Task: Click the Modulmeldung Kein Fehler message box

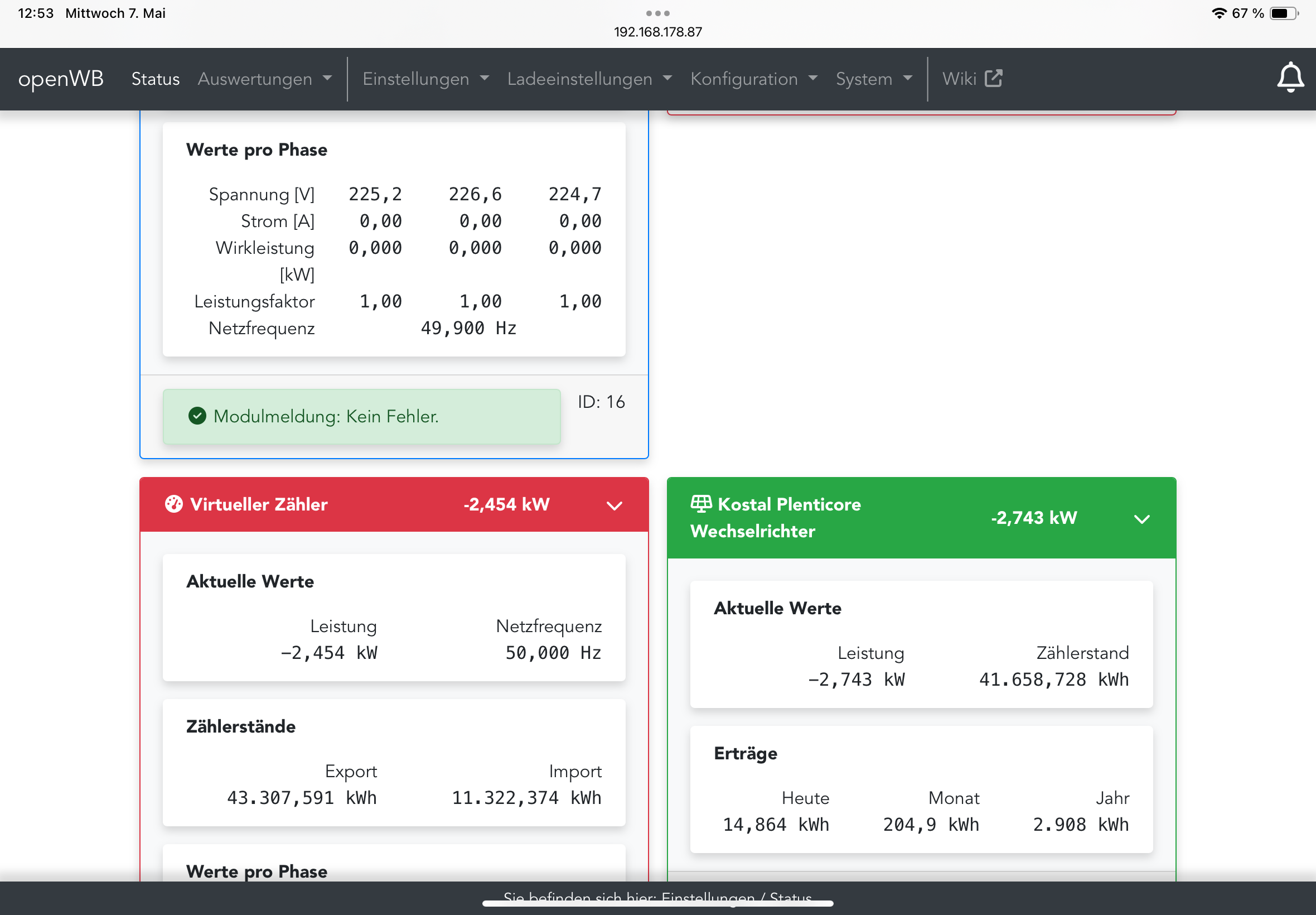Action: tap(361, 417)
